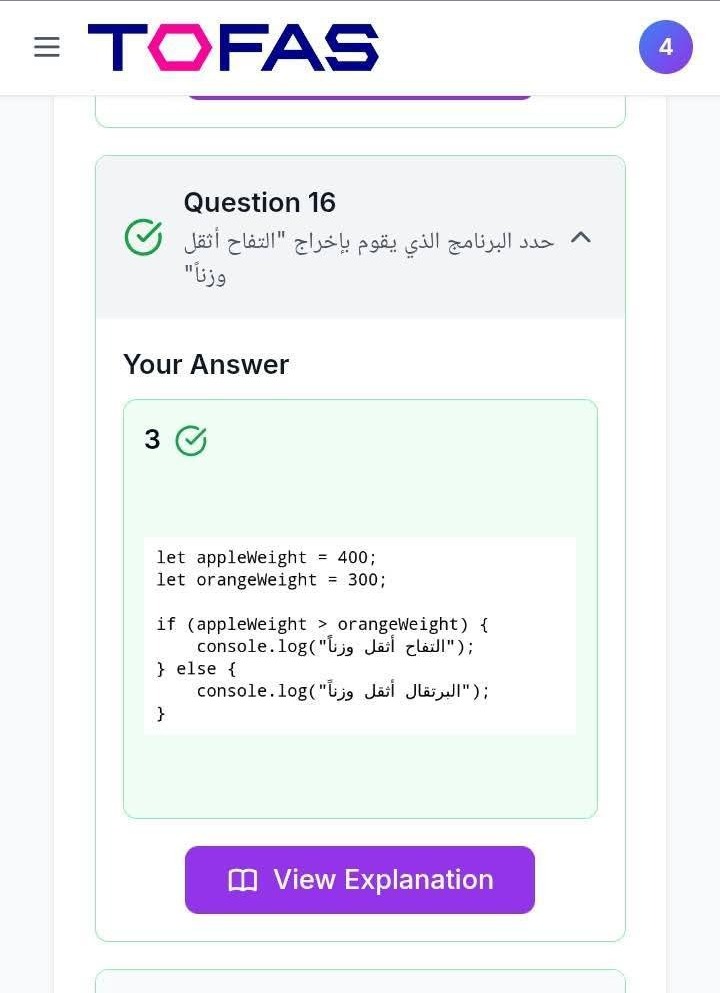This screenshot has height=993, width=720.
Task: Open the hamburger navigation menu
Action: point(47,47)
